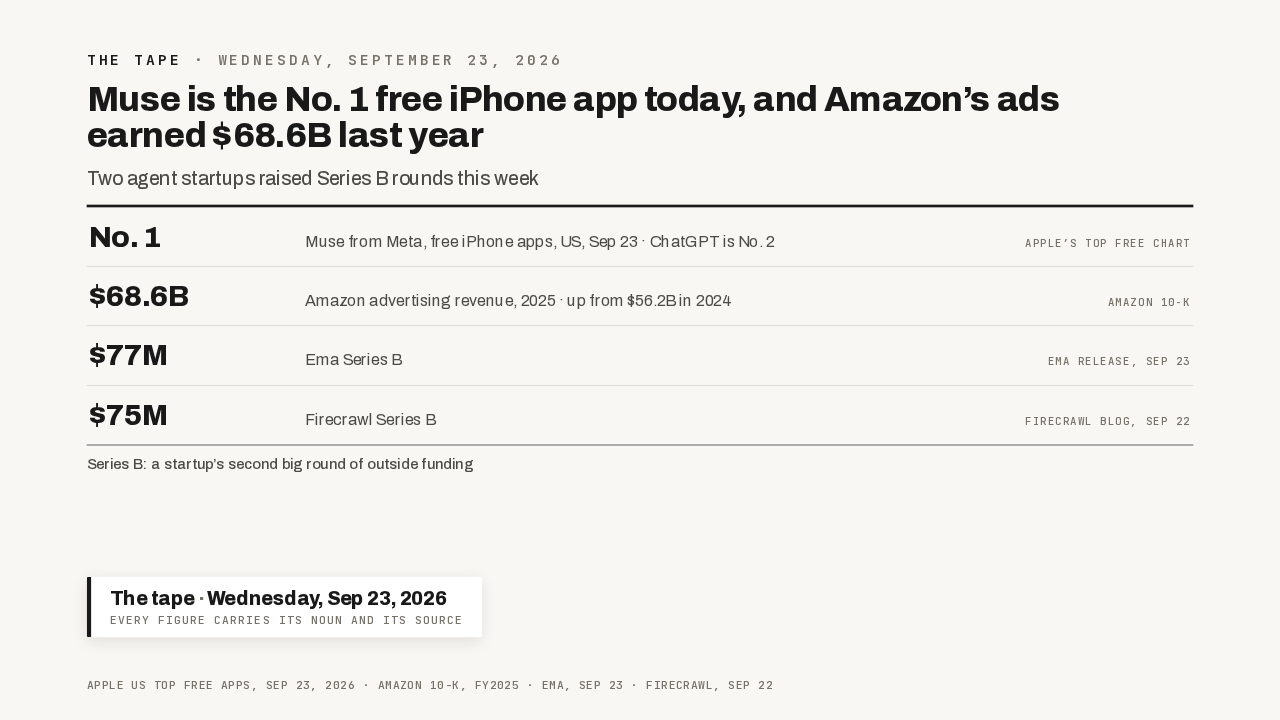Open the Ema Release, Sep 23 source
Screen dimensions: 1280x720
1119,361
